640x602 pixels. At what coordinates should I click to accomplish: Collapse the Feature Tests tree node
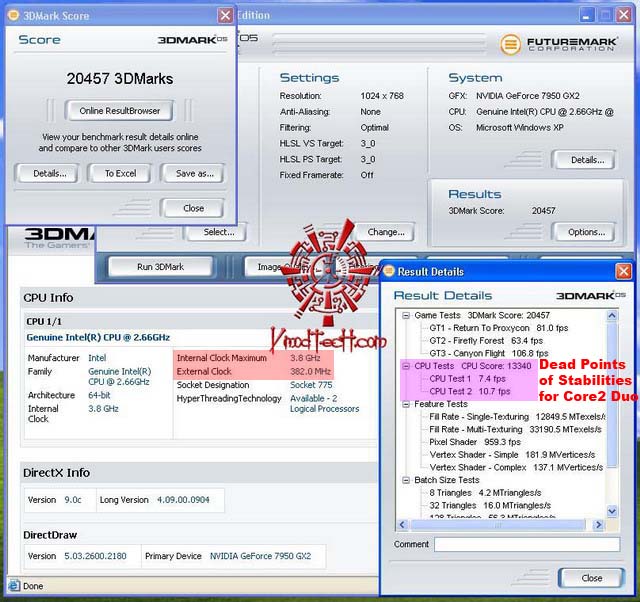[x=406, y=404]
